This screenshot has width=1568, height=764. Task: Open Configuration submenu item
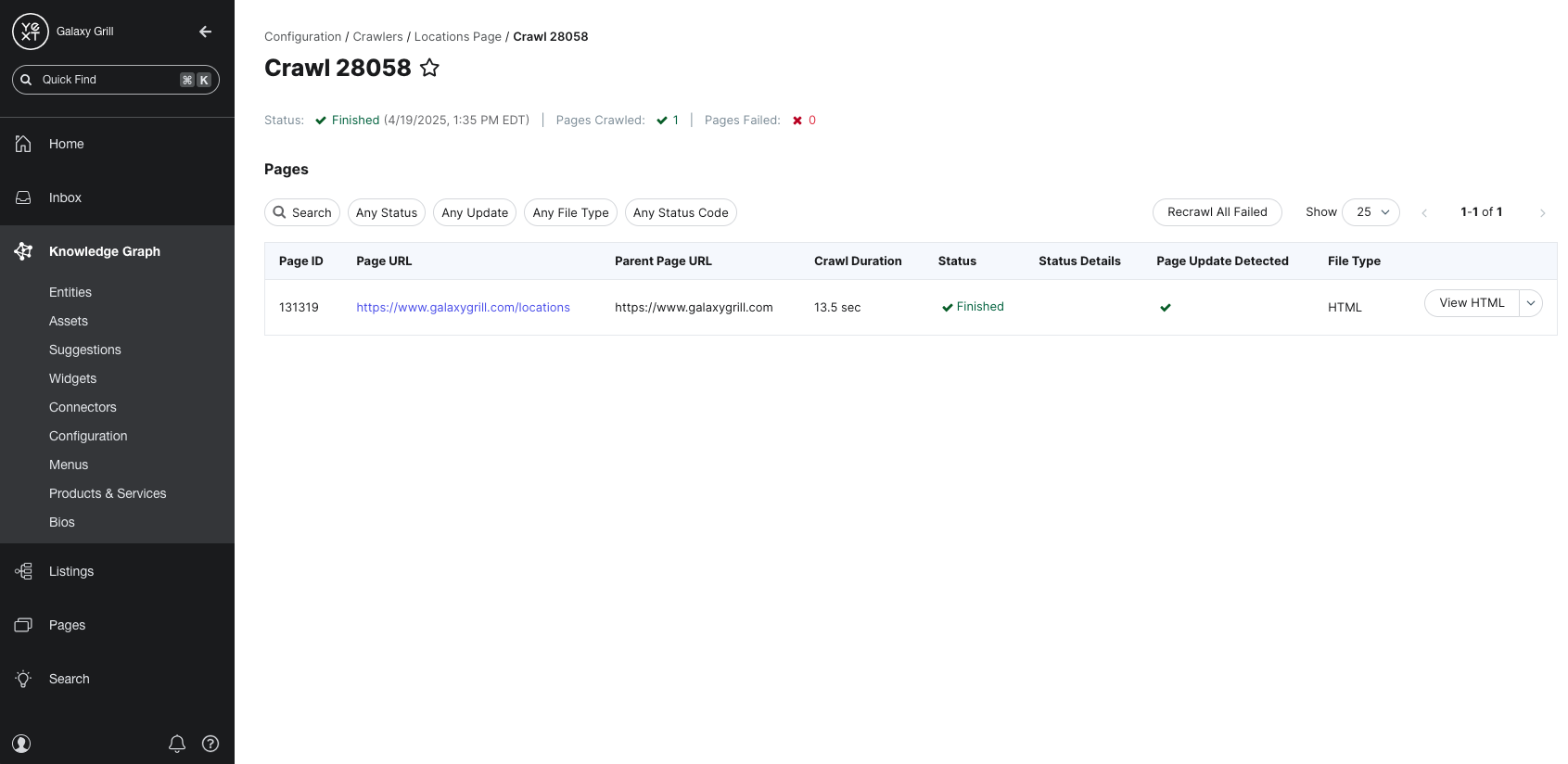(x=88, y=436)
